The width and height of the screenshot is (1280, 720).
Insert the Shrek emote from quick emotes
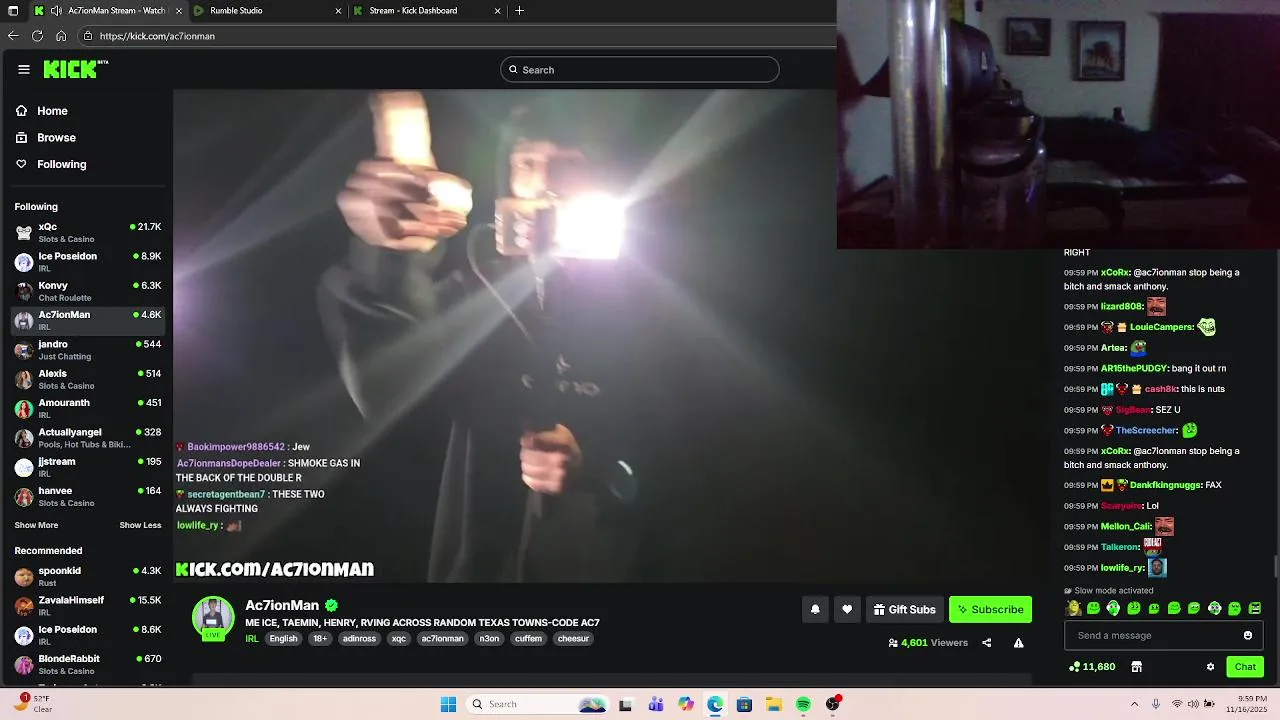1073,608
